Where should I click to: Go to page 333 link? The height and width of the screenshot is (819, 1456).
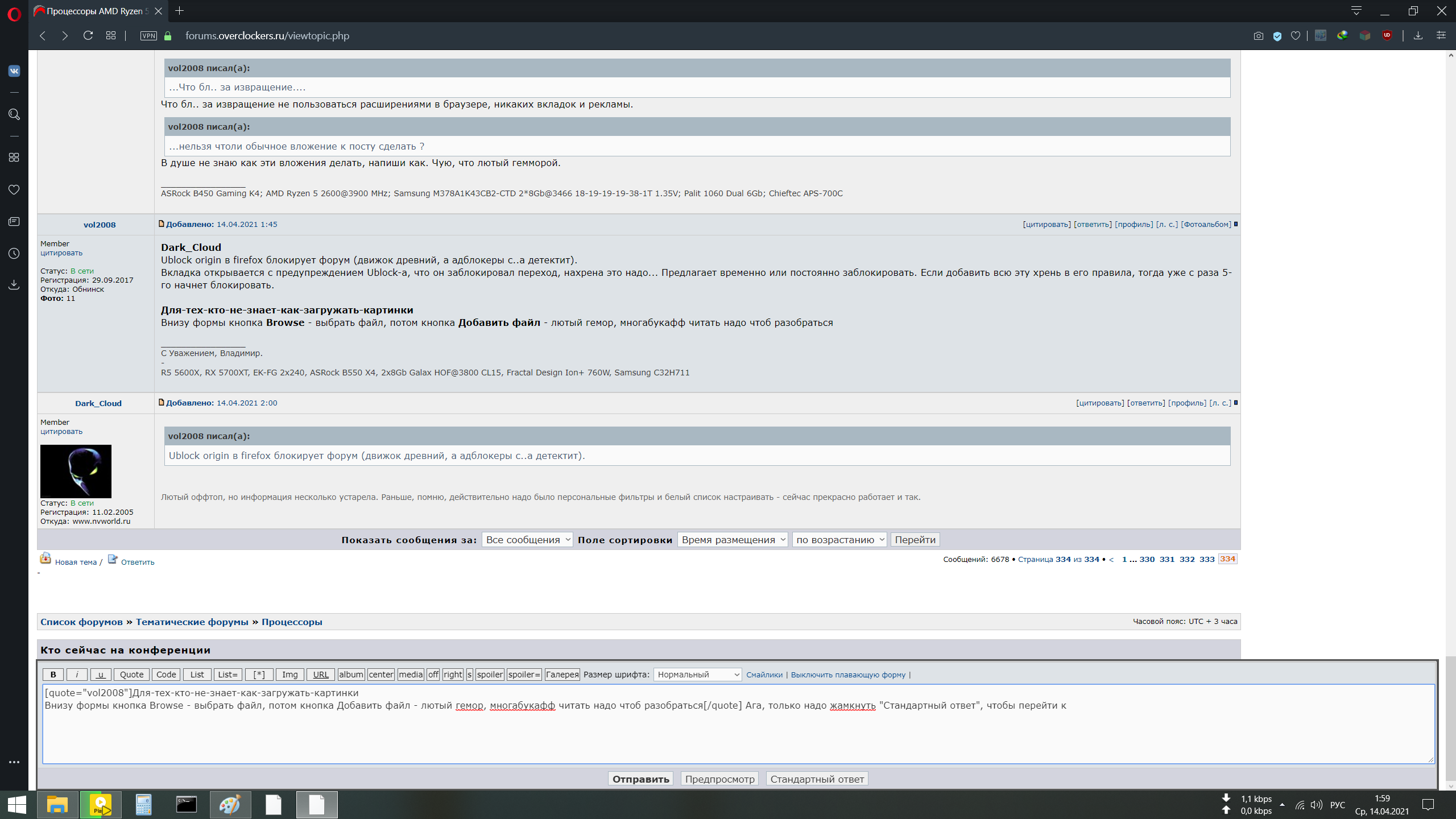point(1207,559)
